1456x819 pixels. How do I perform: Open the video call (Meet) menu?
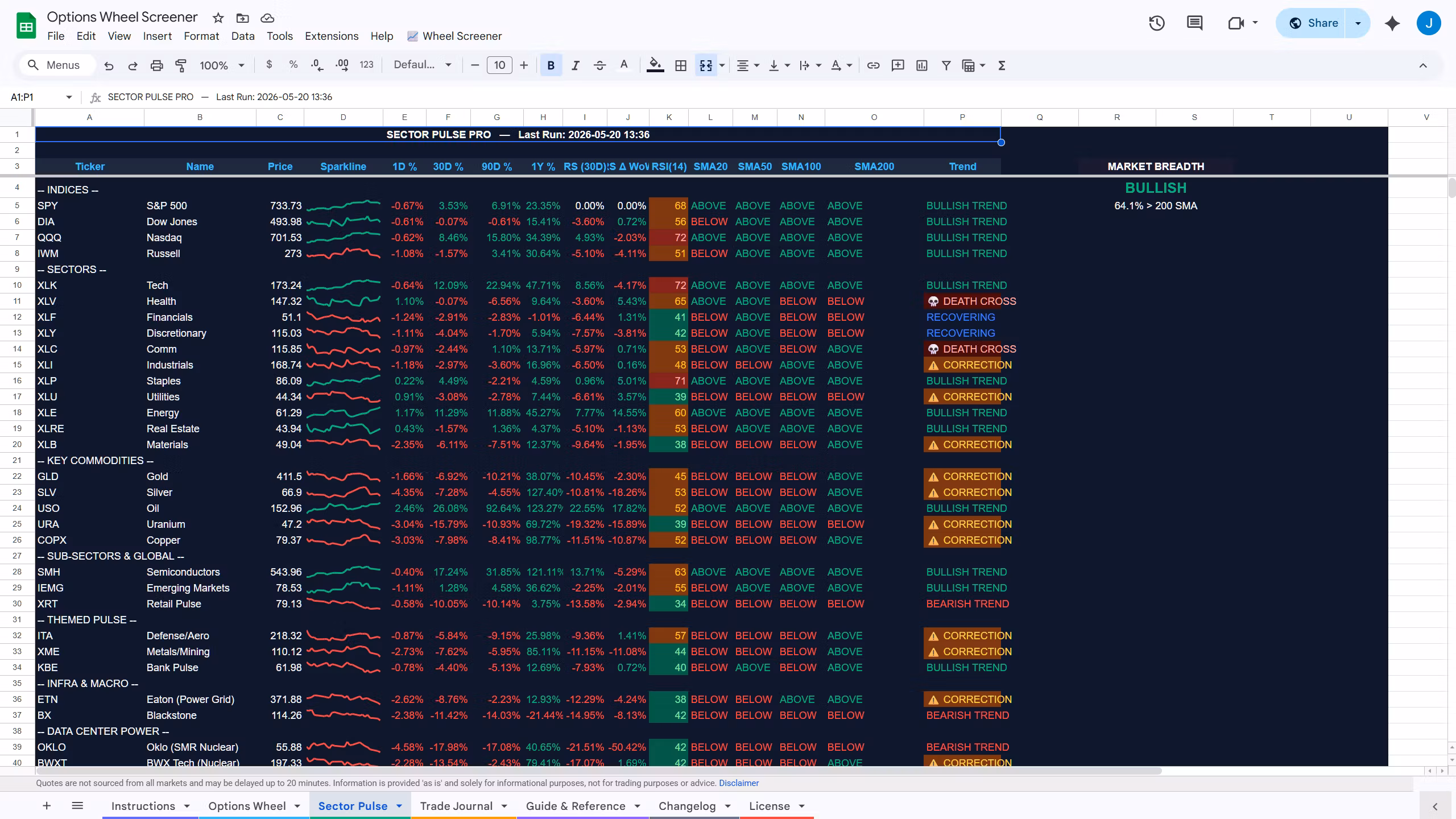pyautogui.click(x=1242, y=23)
